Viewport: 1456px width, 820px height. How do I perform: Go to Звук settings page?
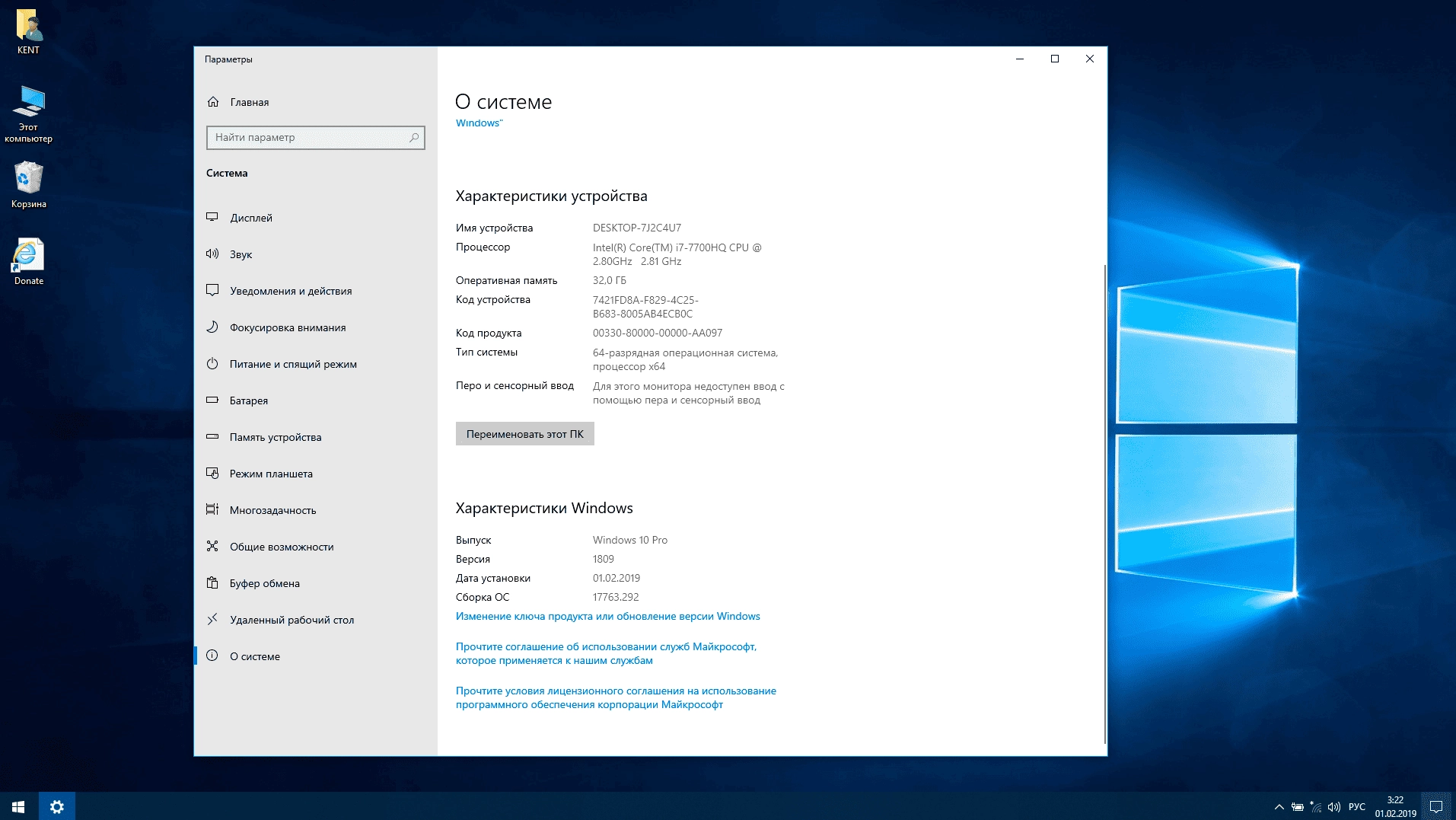pyautogui.click(x=316, y=254)
